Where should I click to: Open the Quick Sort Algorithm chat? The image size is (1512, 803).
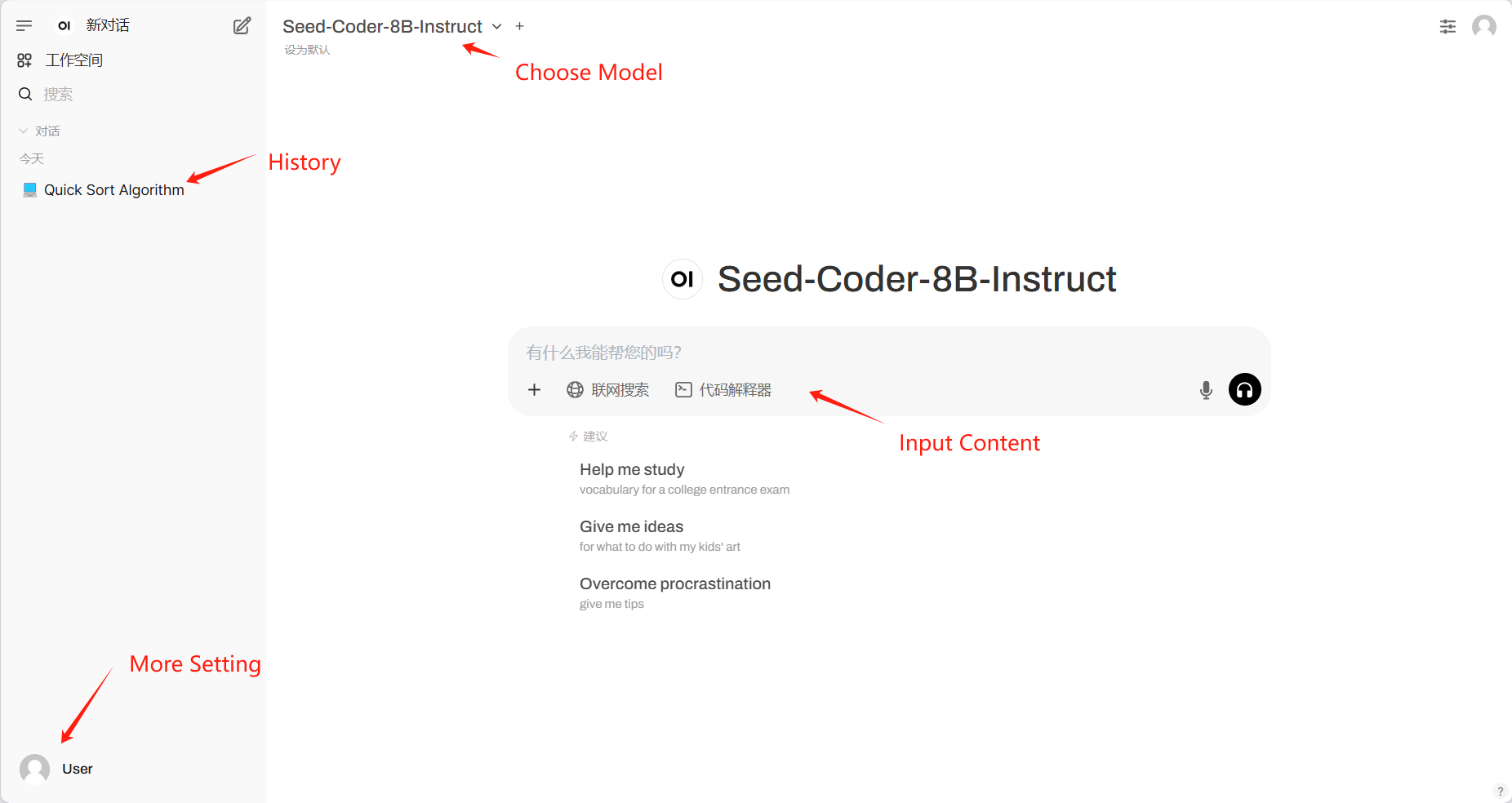pyautogui.click(x=113, y=190)
